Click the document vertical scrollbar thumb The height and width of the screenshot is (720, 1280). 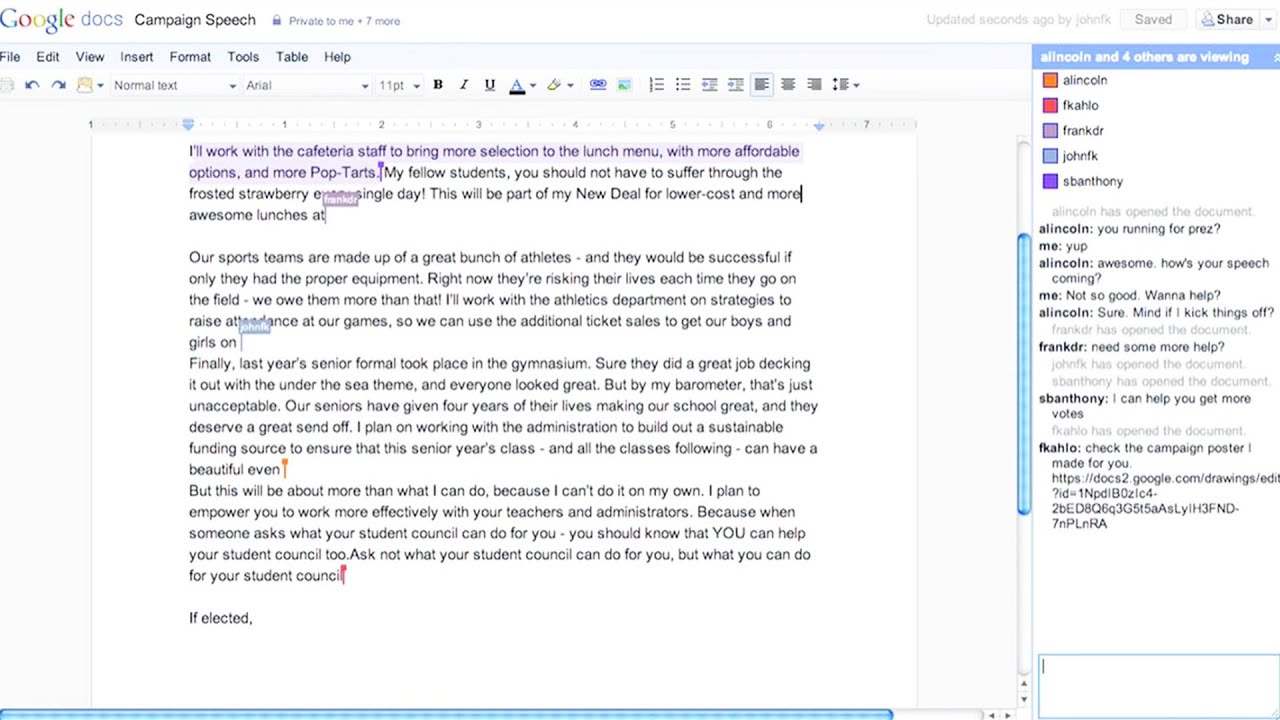coord(1024,375)
